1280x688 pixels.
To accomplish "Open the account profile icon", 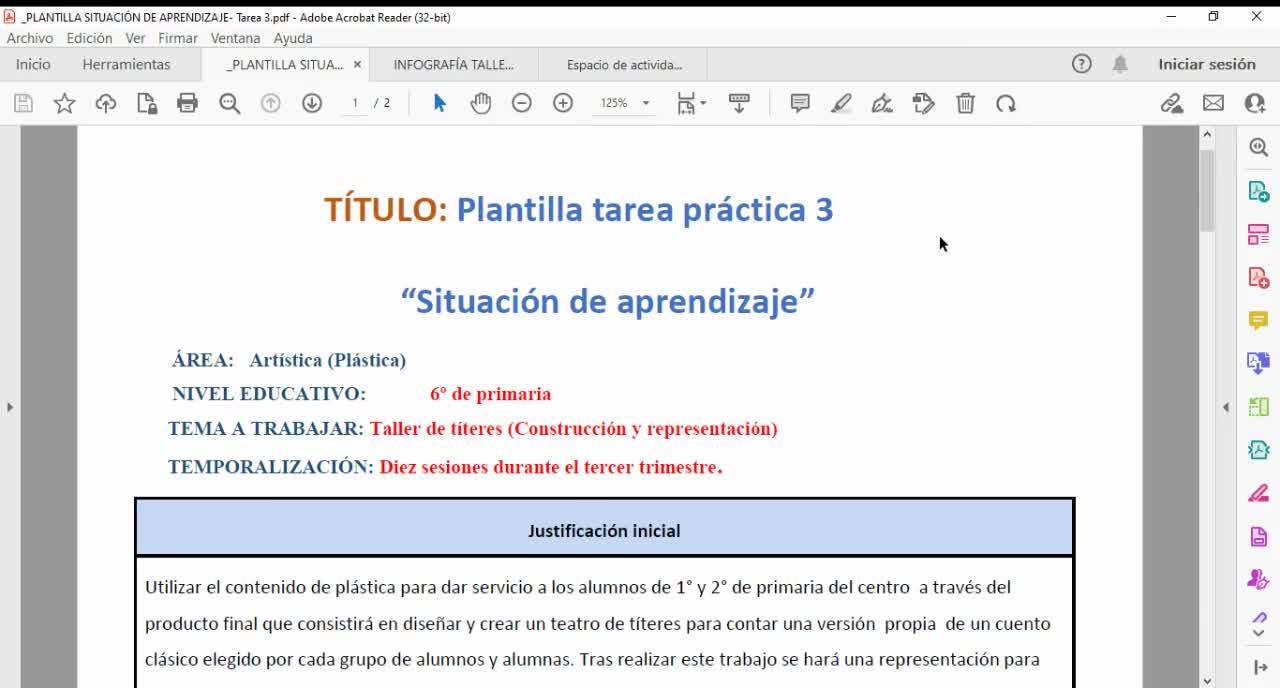I will [x=1255, y=103].
